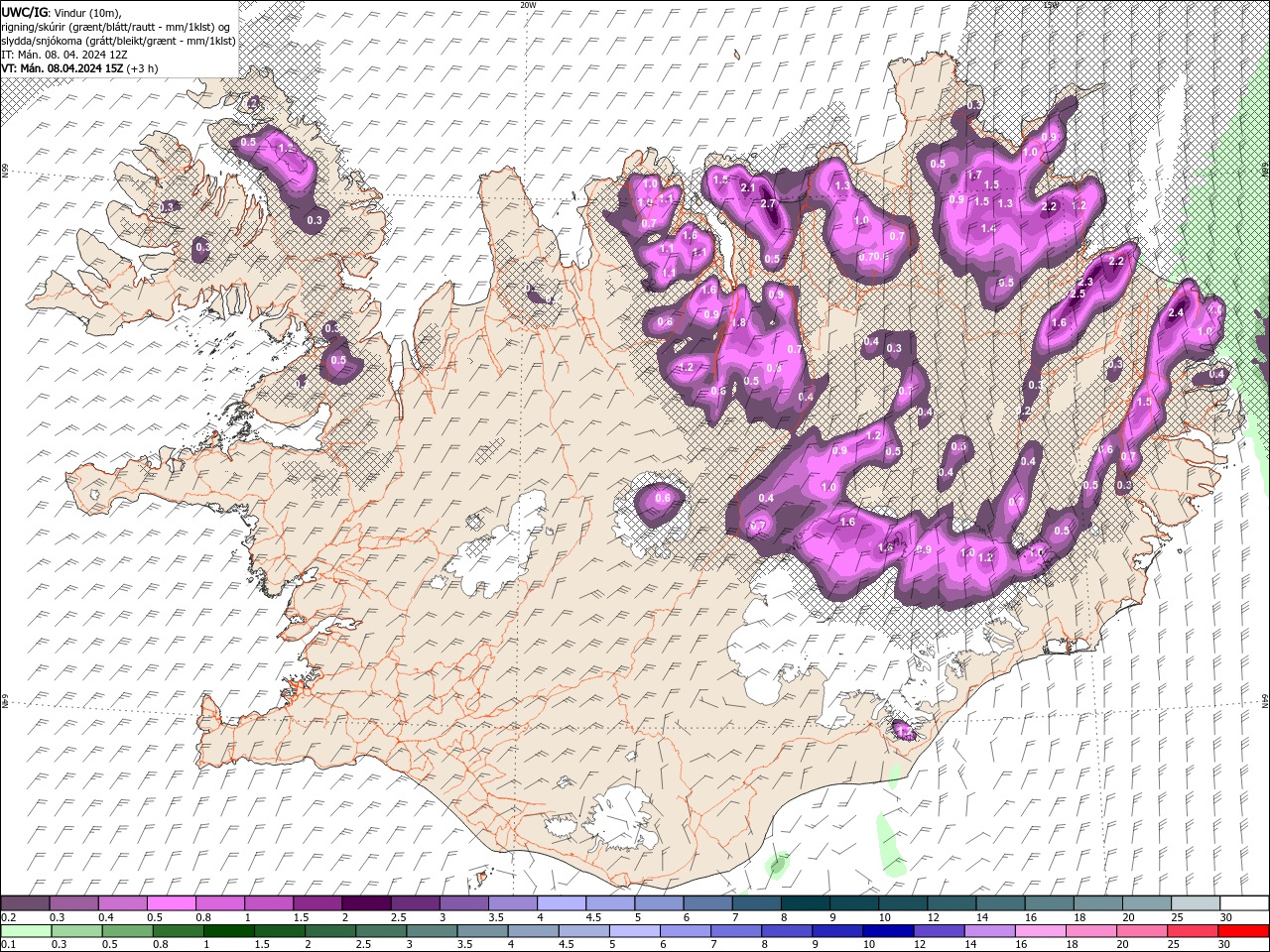The image size is (1270, 952).
Task: Select the magenta 1–1.5 snow legend swatch
Action: 270,903
